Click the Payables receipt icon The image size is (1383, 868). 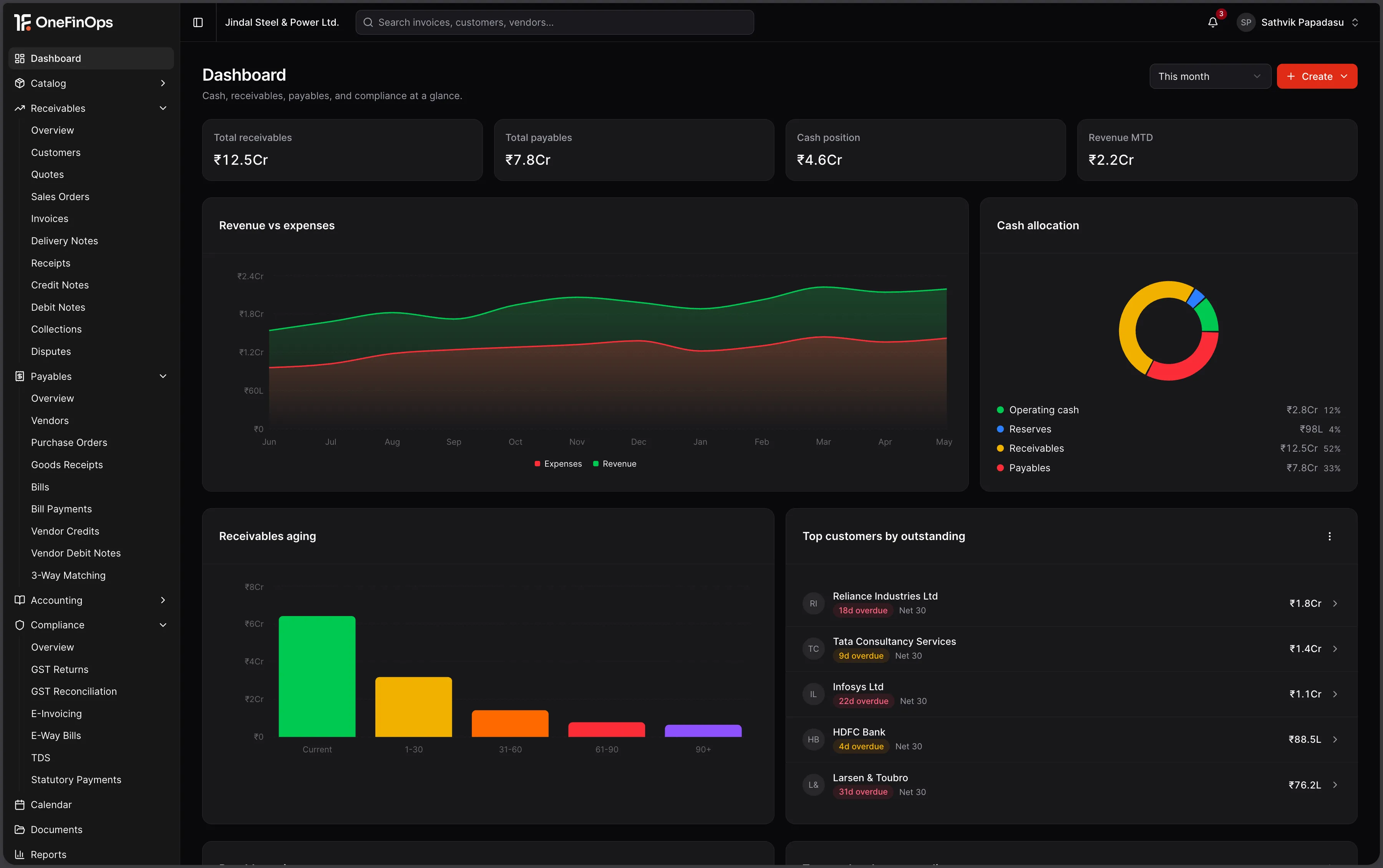coord(20,377)
